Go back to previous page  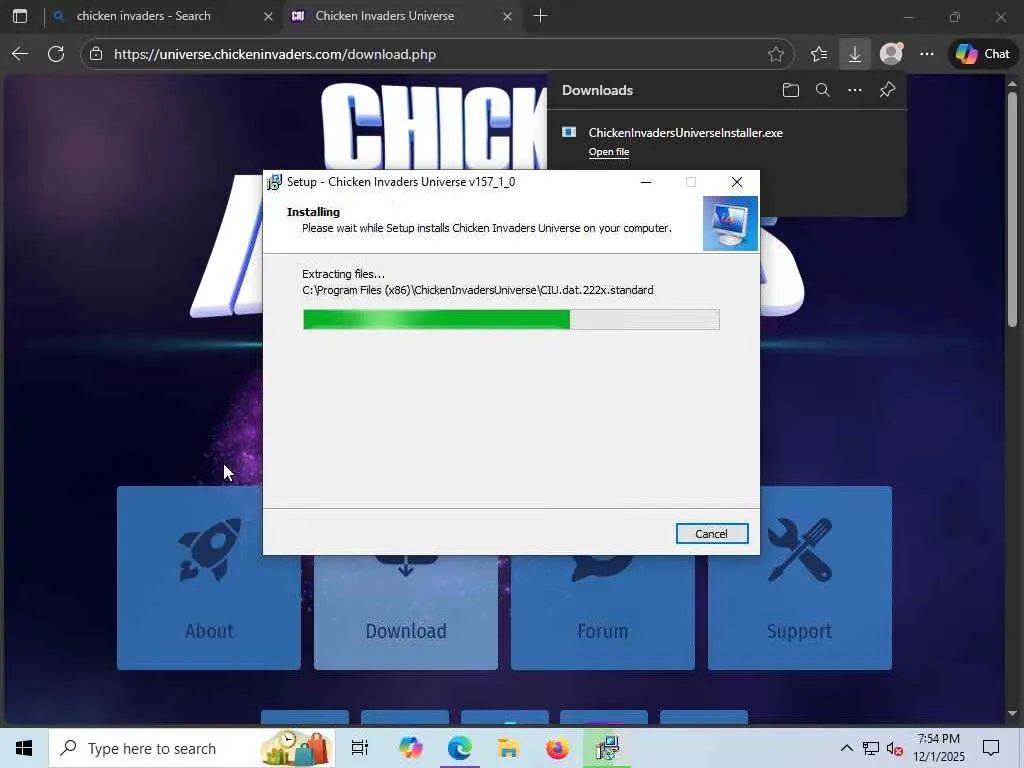(20, 54)
